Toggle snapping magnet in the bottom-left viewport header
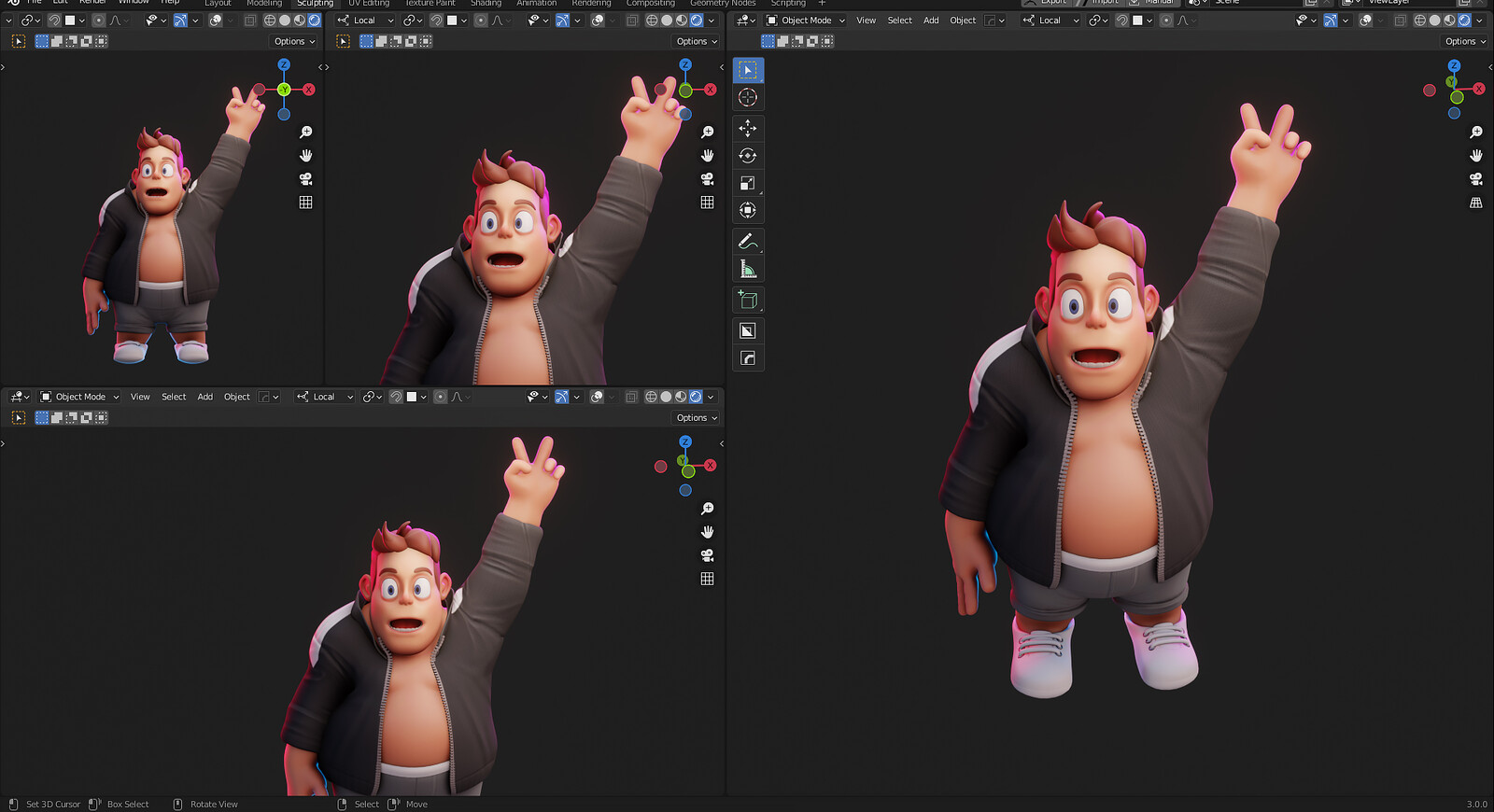Screen dimensions: 1494x812 [396, 397]
